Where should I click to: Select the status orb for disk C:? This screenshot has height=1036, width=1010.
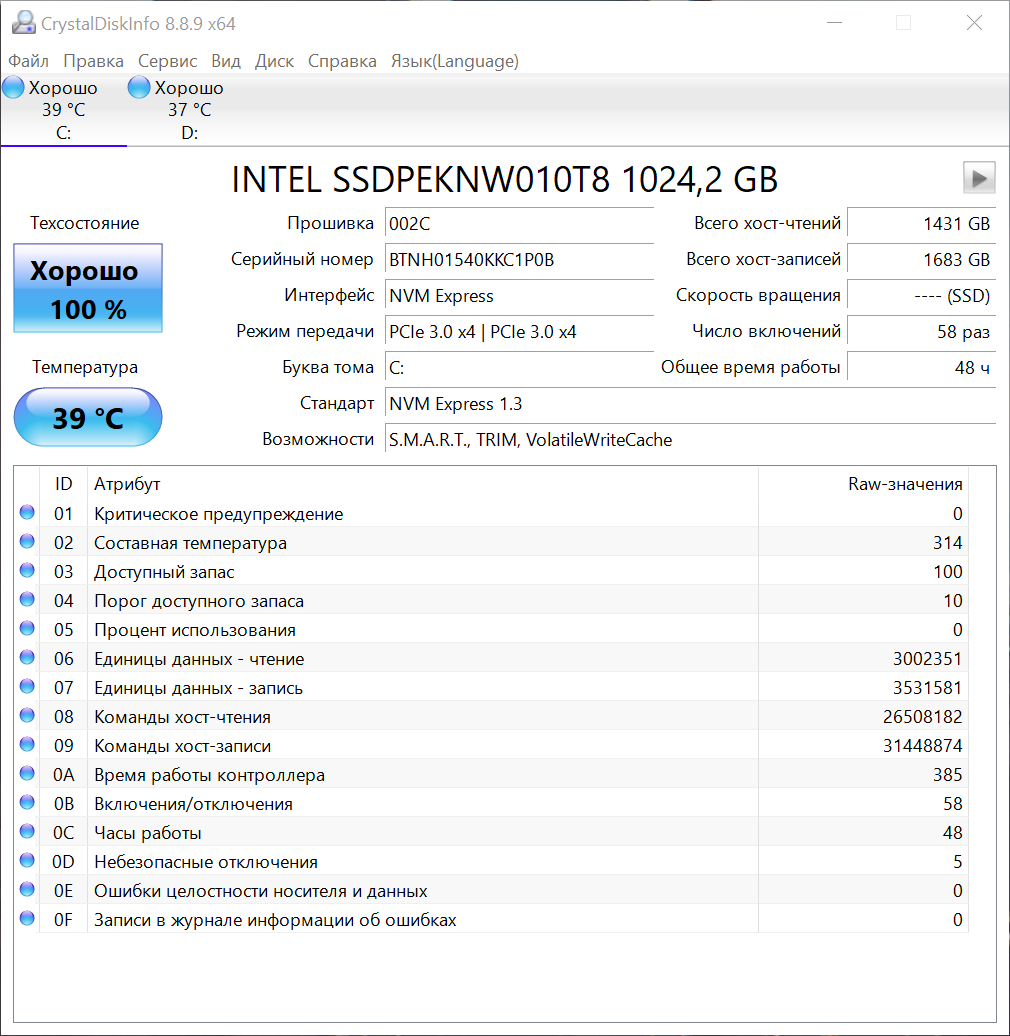click(x=13, y=88)
